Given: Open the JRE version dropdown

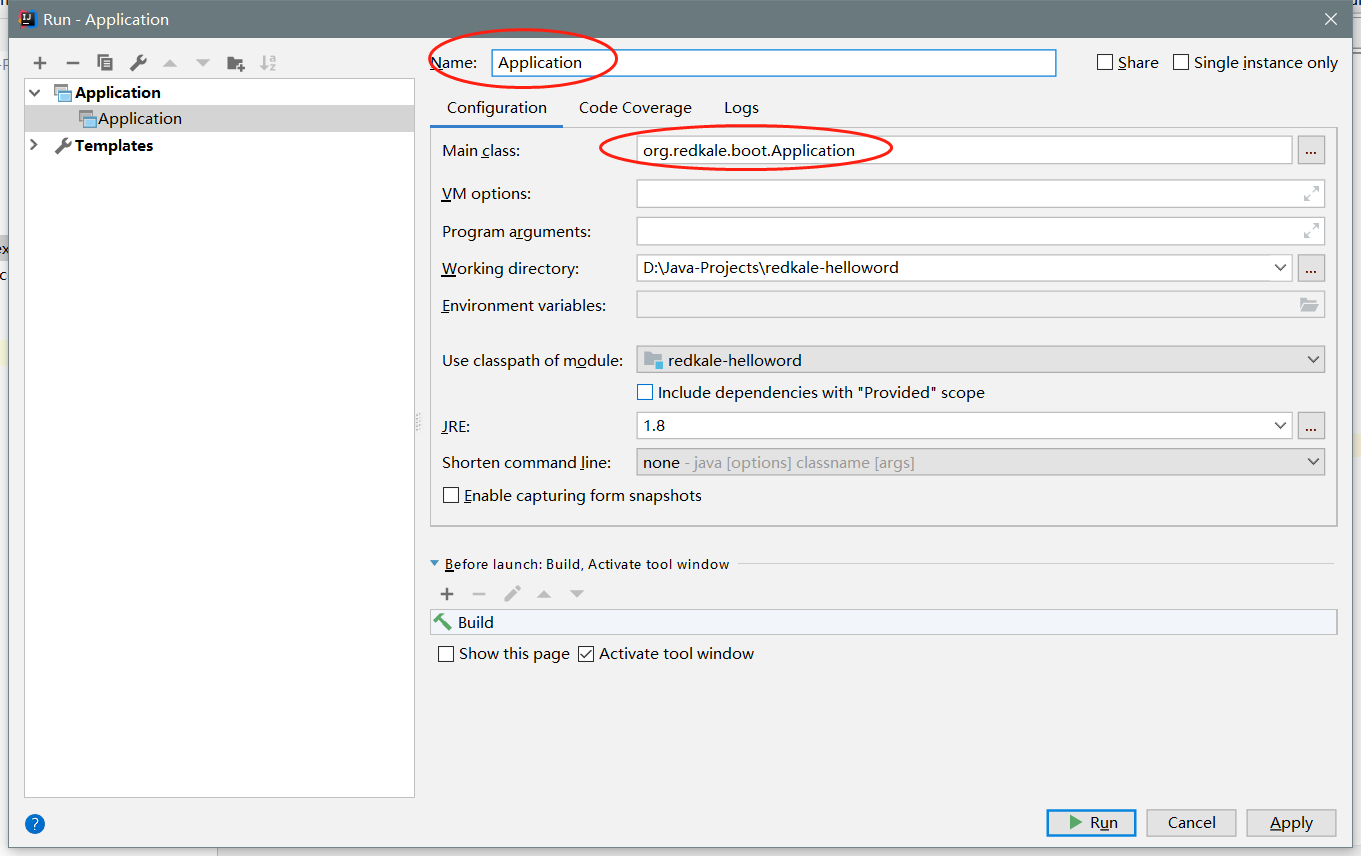Looking at the screenshot, I should [1281, 426].
